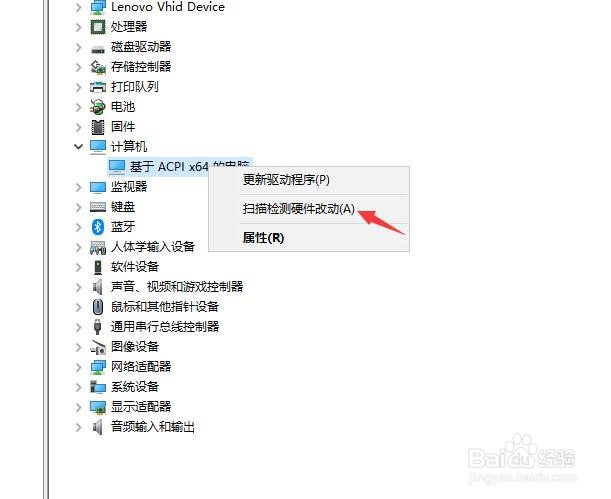611x499 pixels.
Task: Choose 扫描检测硬件改动(A) menu entry
Action: tap(299, 209)
